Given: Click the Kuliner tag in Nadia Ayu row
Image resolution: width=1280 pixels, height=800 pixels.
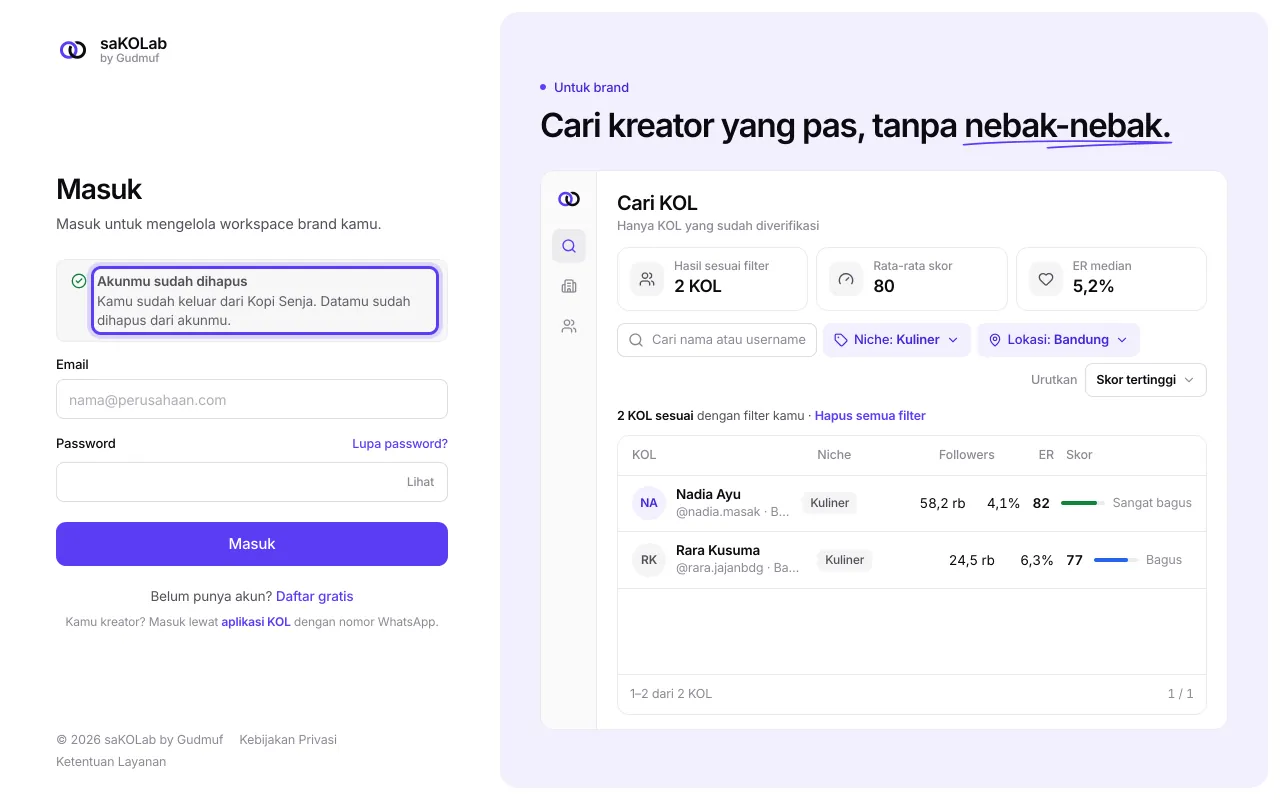Looking at the screenshot, I should [830, 503].
